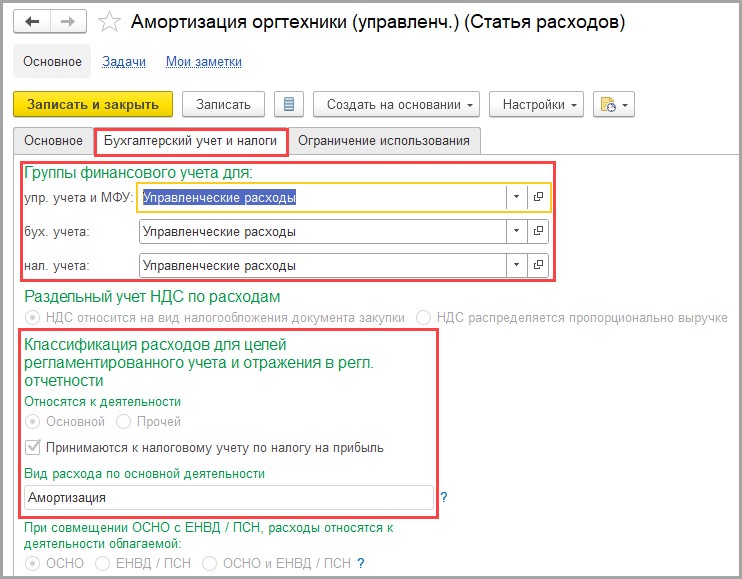This screenshot has width=742, height=579.
Task: Click the Записать и закрыть button
Action: click(93, 104)
